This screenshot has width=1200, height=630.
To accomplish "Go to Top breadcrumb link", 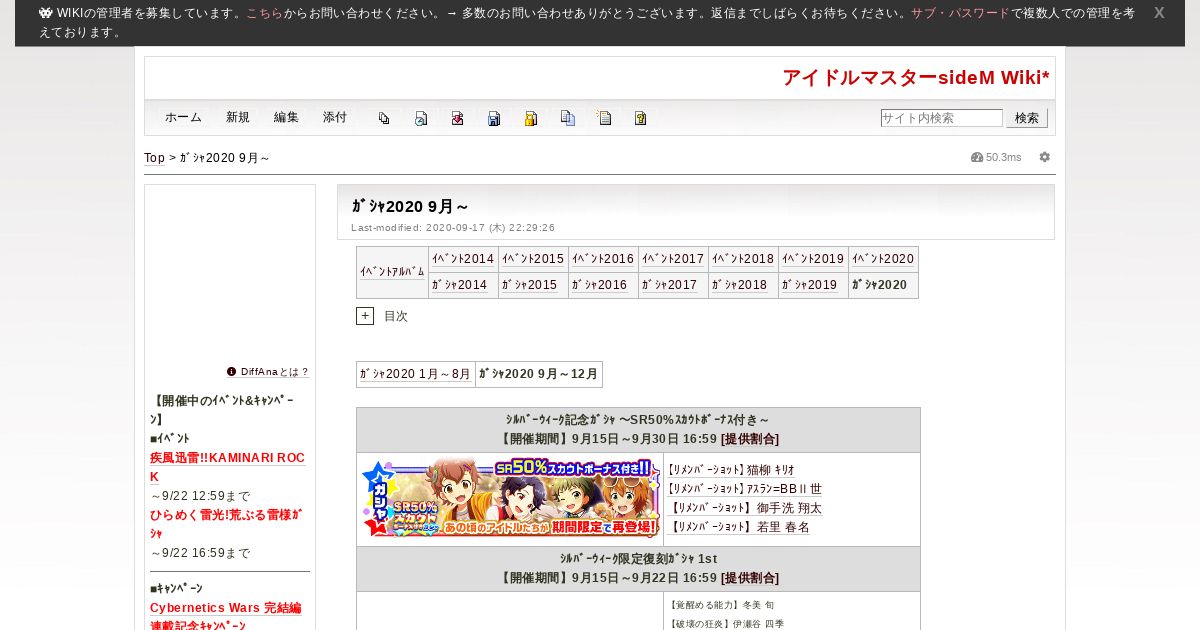I will point(154,158).
